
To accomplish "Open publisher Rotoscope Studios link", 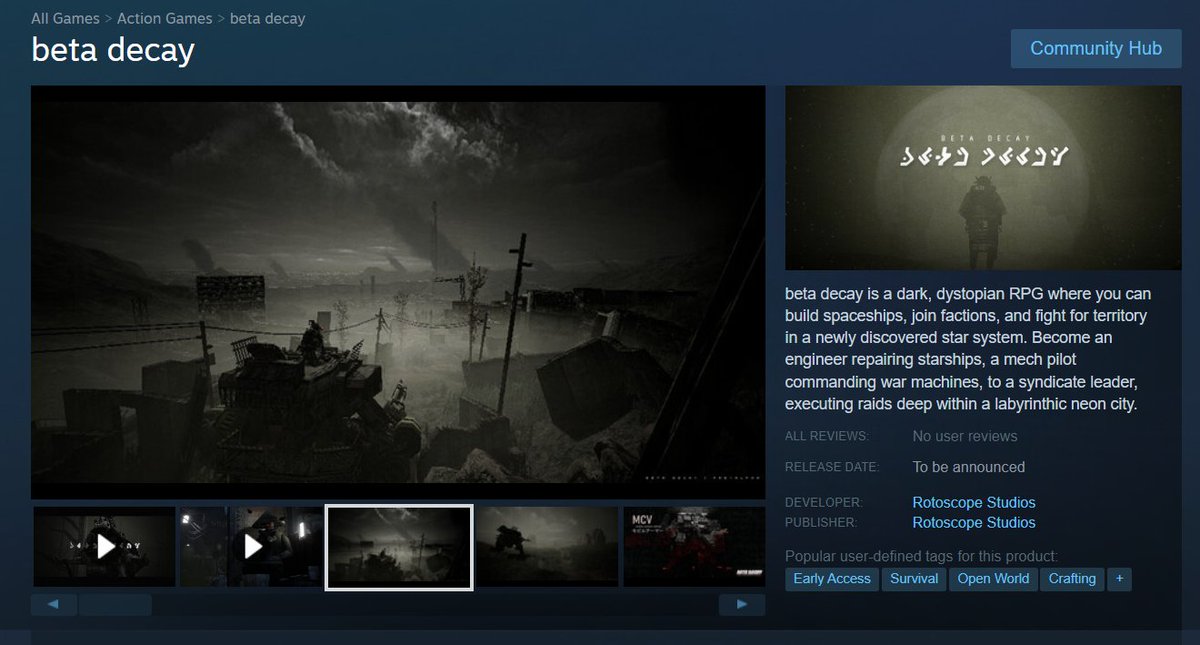I will click(974, 522).
